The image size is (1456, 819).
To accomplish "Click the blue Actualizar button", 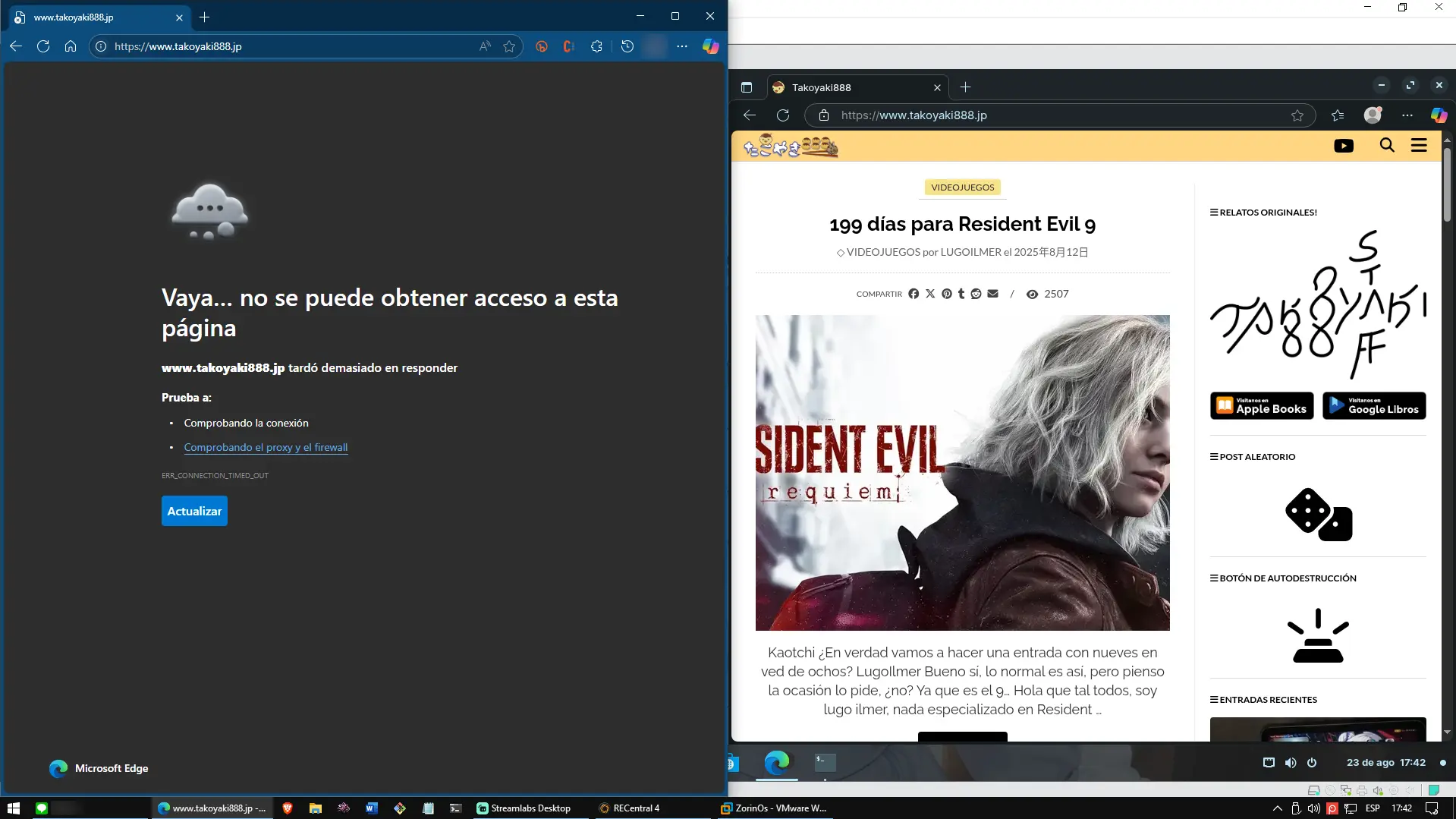I will [194, 511].
